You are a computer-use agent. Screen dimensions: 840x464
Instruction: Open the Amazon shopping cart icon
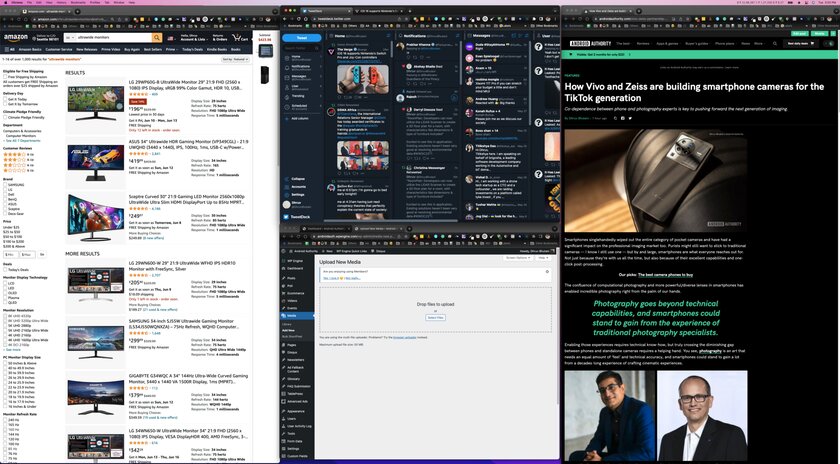click(x=240, y=38)
